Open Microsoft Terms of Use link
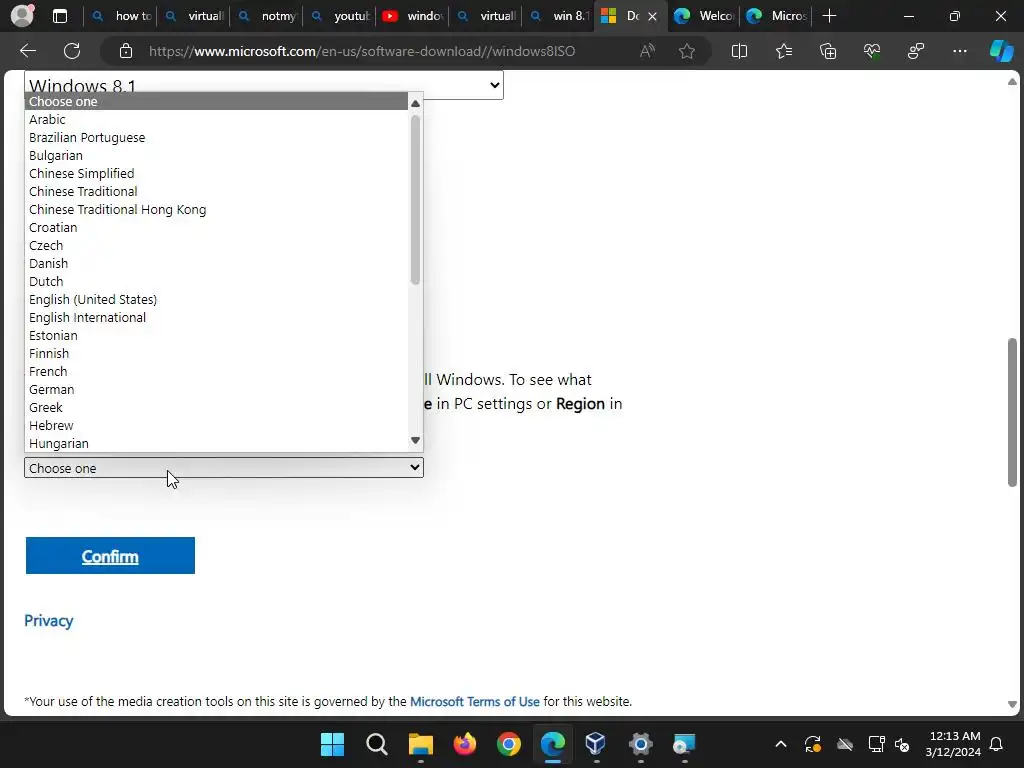 pyautogui.click(x=475, y=701)
